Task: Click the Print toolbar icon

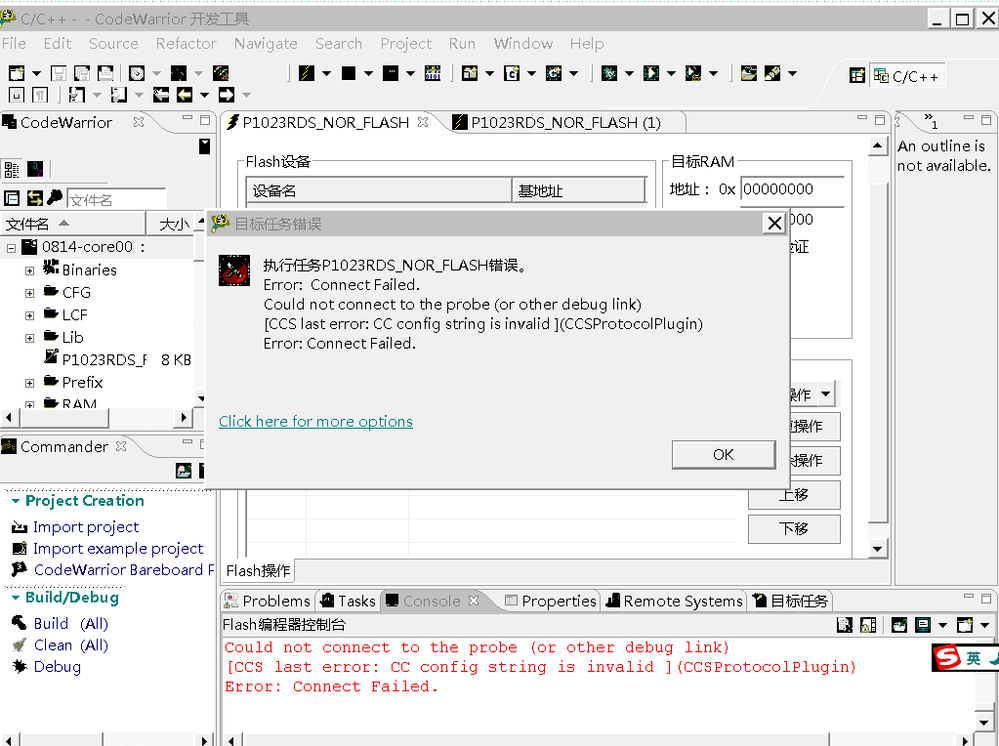Action: coord(105,73)
